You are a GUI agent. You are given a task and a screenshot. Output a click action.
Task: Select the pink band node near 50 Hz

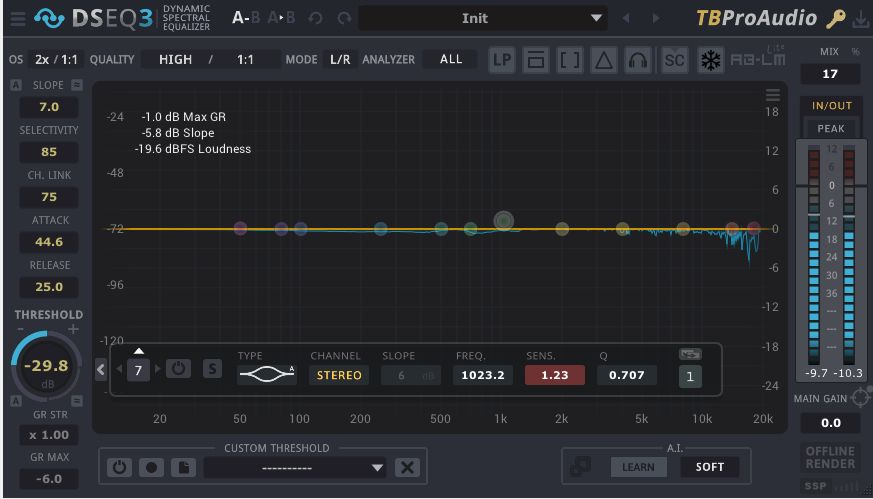(x=240, y=228)
